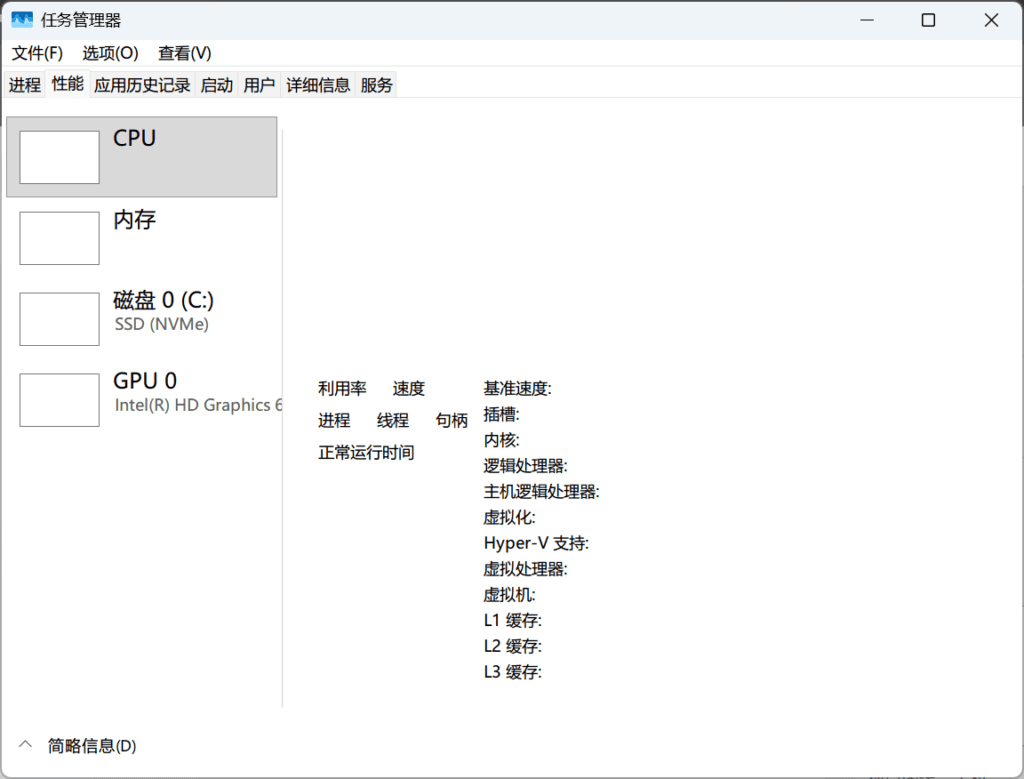Select the CPU graph thumbnail in sidebar
The height and width of the screenshot is (779, 1024).
59,156
